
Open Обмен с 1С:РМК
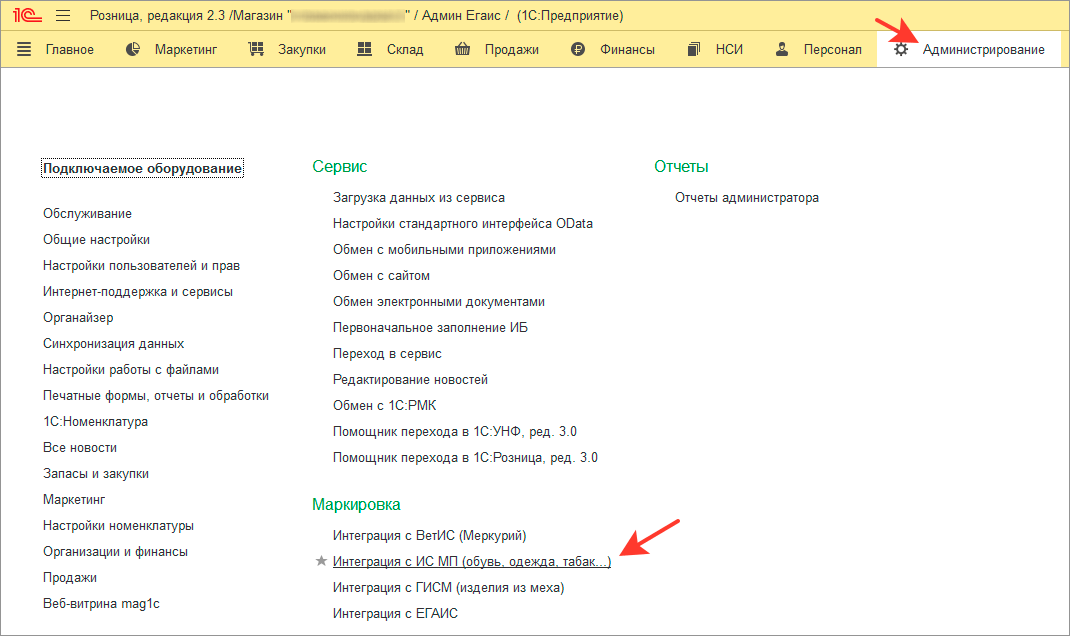click(384, 405)
